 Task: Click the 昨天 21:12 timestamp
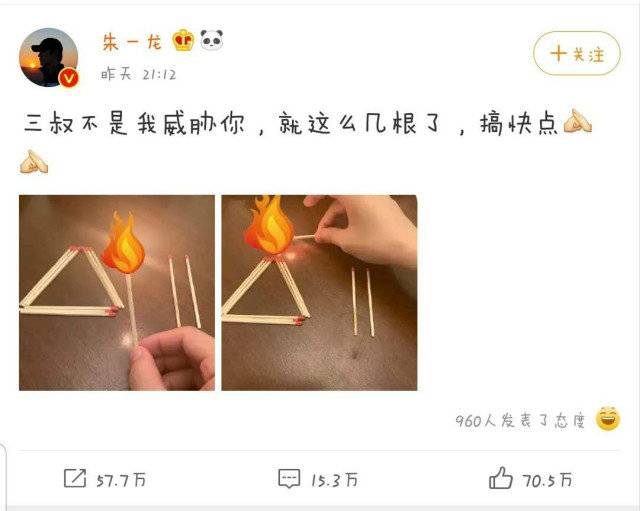pyautogui.click(x=139, y=75)
